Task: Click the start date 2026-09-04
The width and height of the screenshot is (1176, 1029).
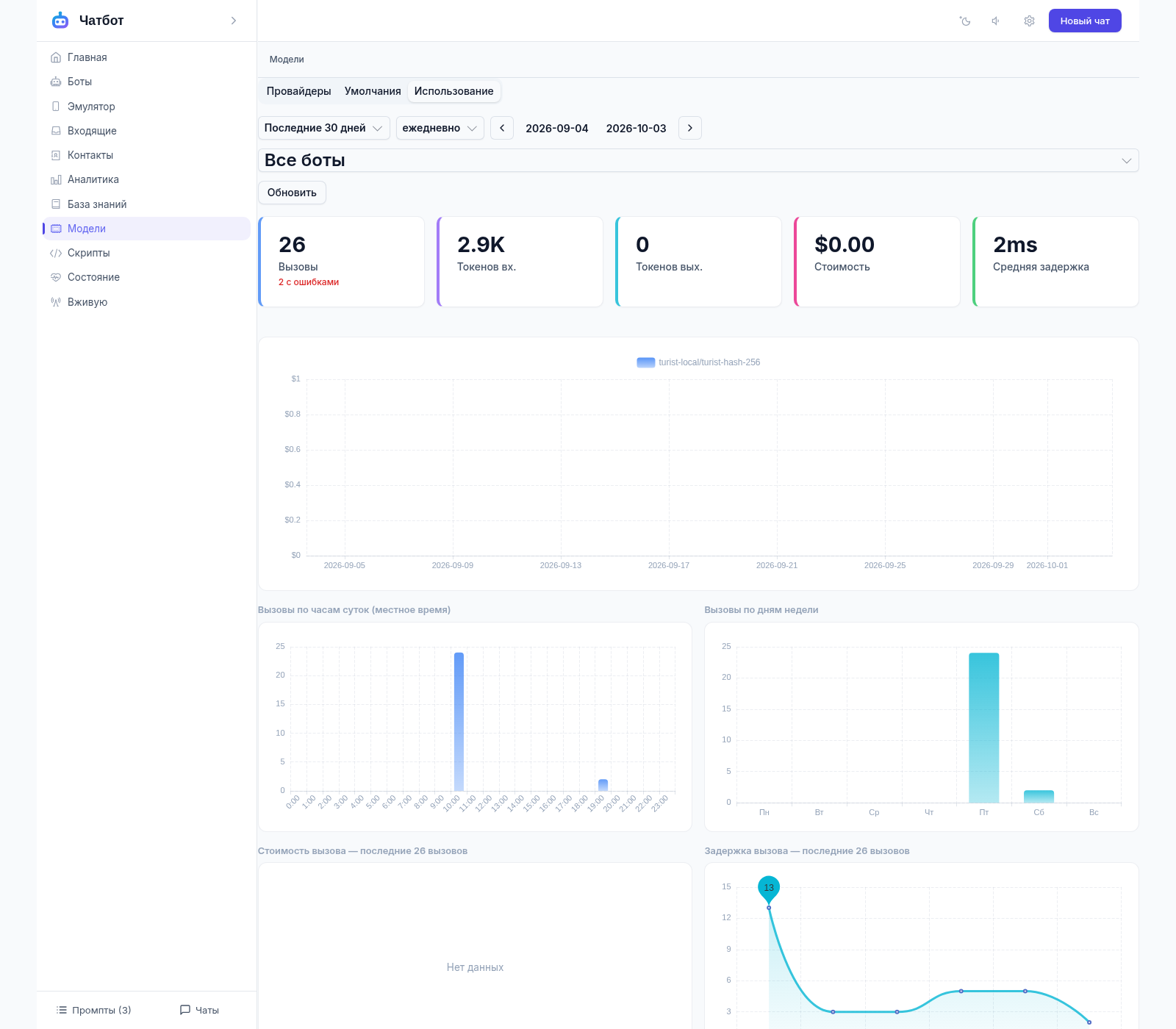Action: pos(557,128)
